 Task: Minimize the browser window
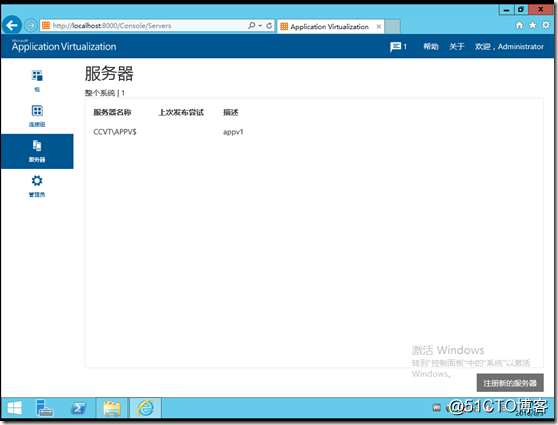[506, 10]
